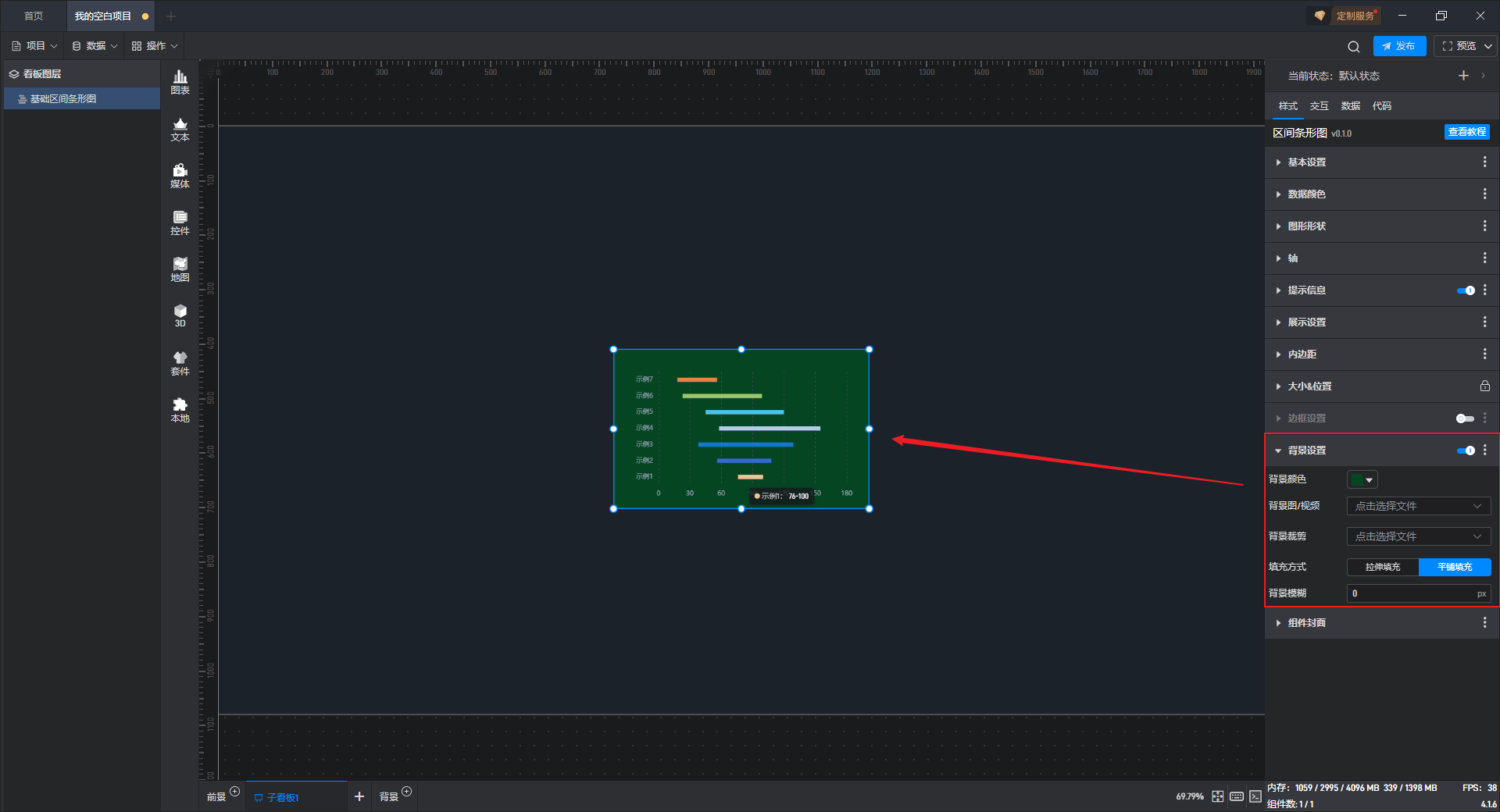
Task: Open more options for 展示设置
Action: (1485, 322)
